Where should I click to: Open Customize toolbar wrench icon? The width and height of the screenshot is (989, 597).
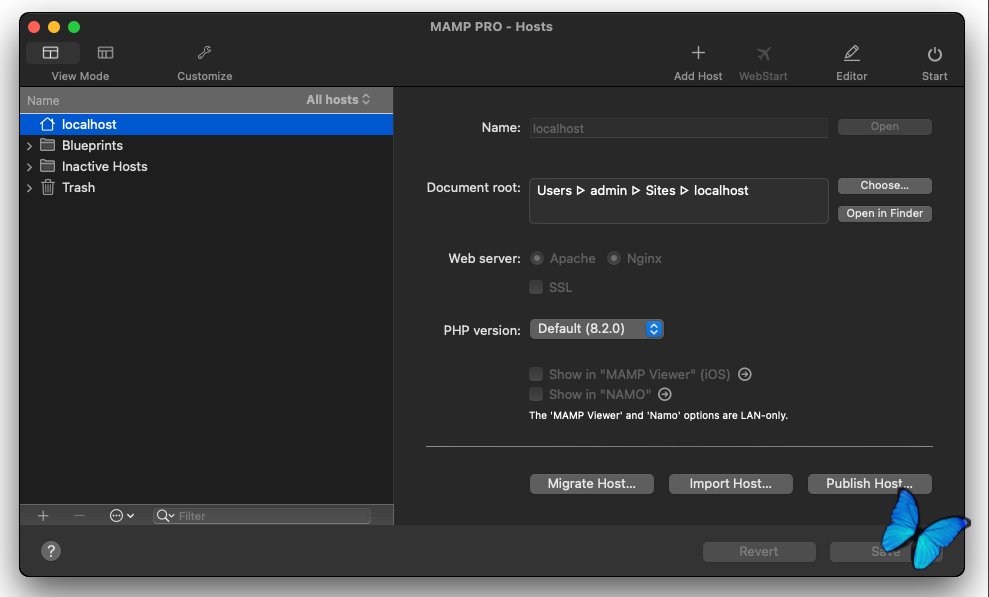pos(204,53)
